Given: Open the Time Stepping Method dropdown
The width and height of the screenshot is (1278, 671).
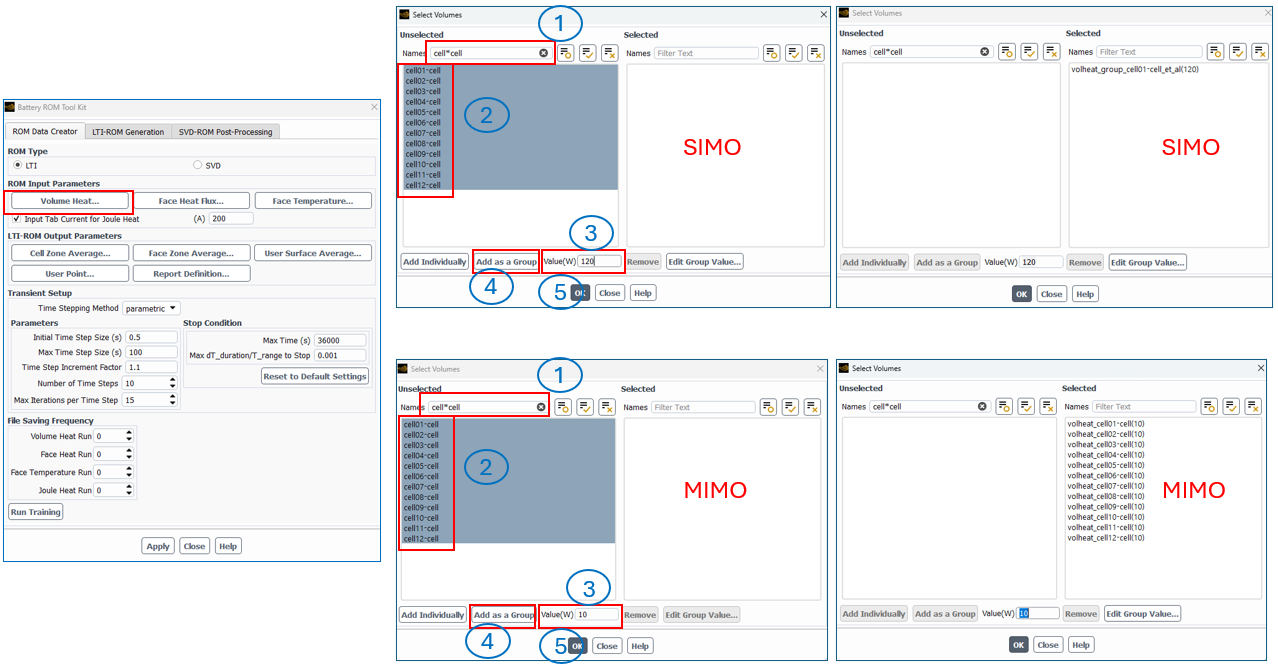Looking at the screenshot, I should point(152,308).
